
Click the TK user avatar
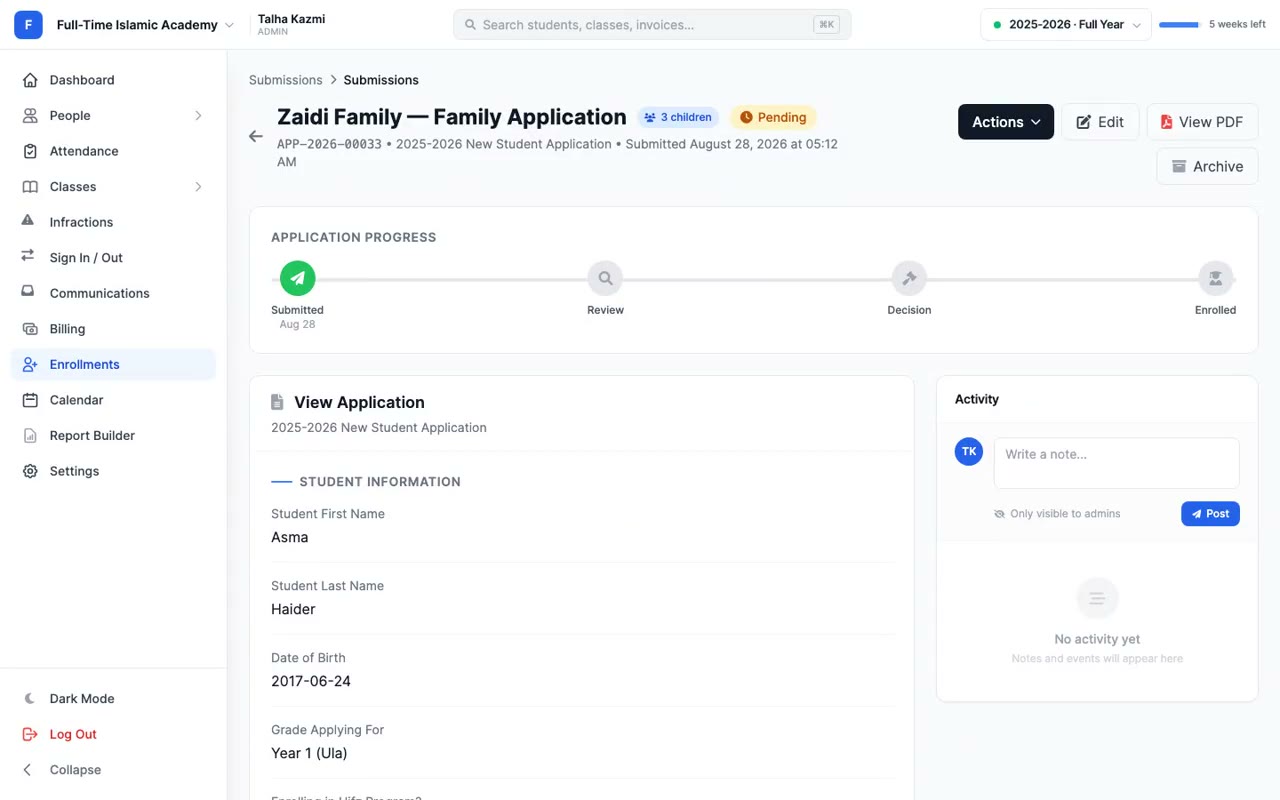[x=969, y=452]
